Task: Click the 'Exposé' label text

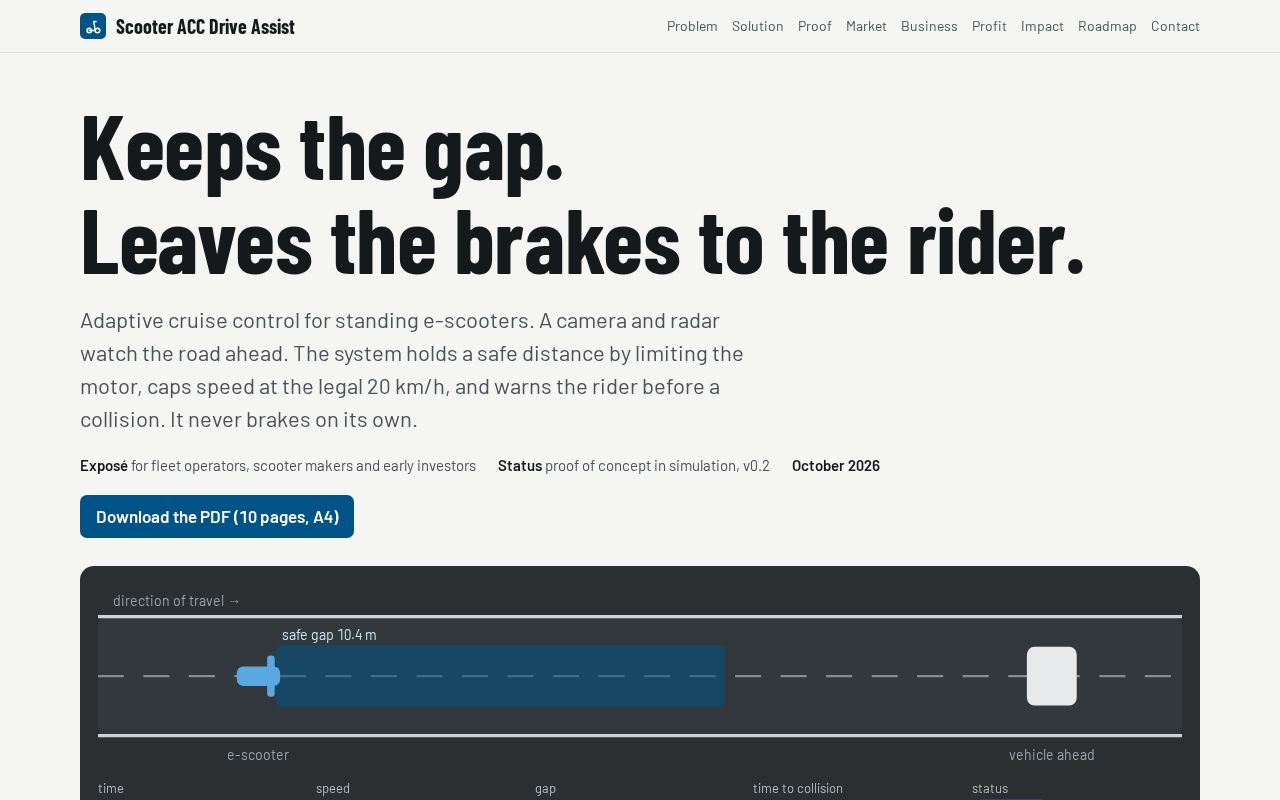Action: (x=104, y=466)
